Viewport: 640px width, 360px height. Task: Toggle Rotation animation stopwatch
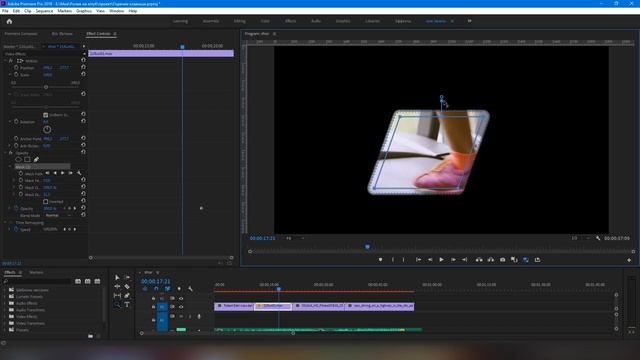(x=16, y=122)
